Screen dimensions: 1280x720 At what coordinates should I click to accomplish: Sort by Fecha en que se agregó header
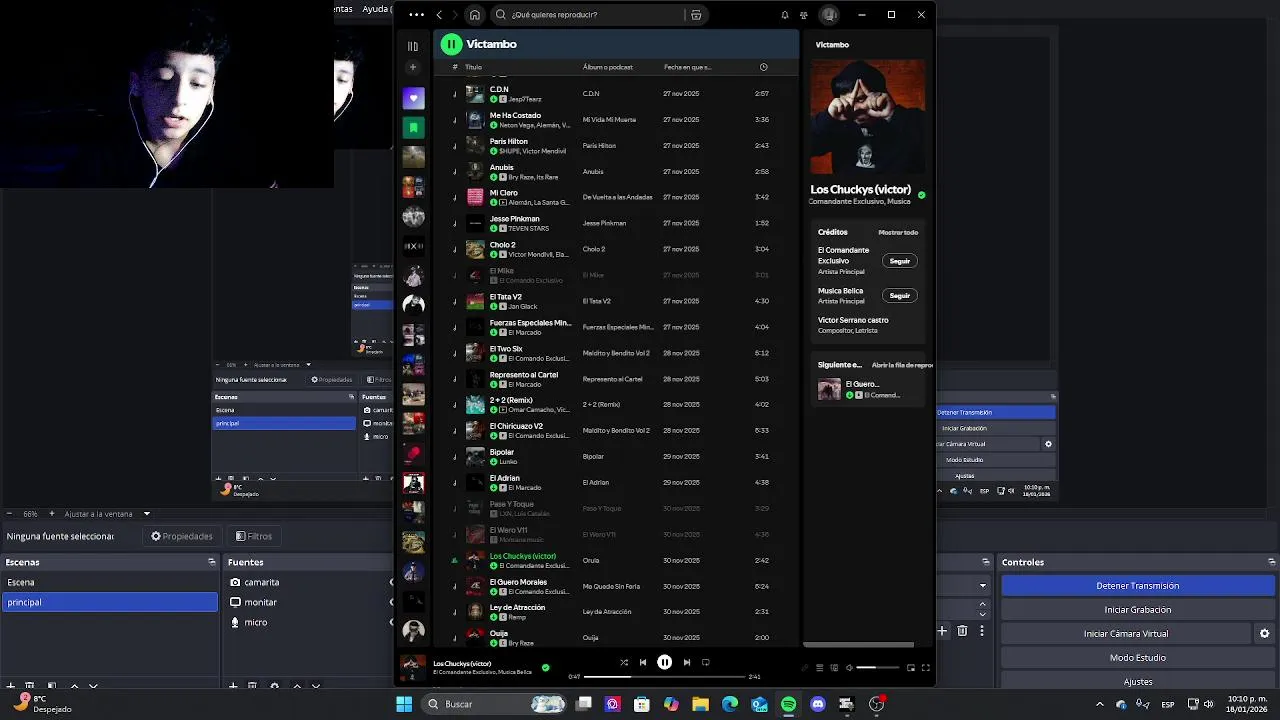pos(687,67)
